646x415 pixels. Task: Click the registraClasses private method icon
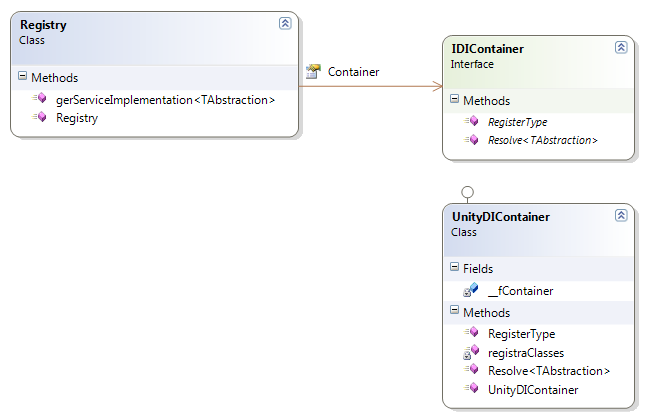[x=471, y=352]
